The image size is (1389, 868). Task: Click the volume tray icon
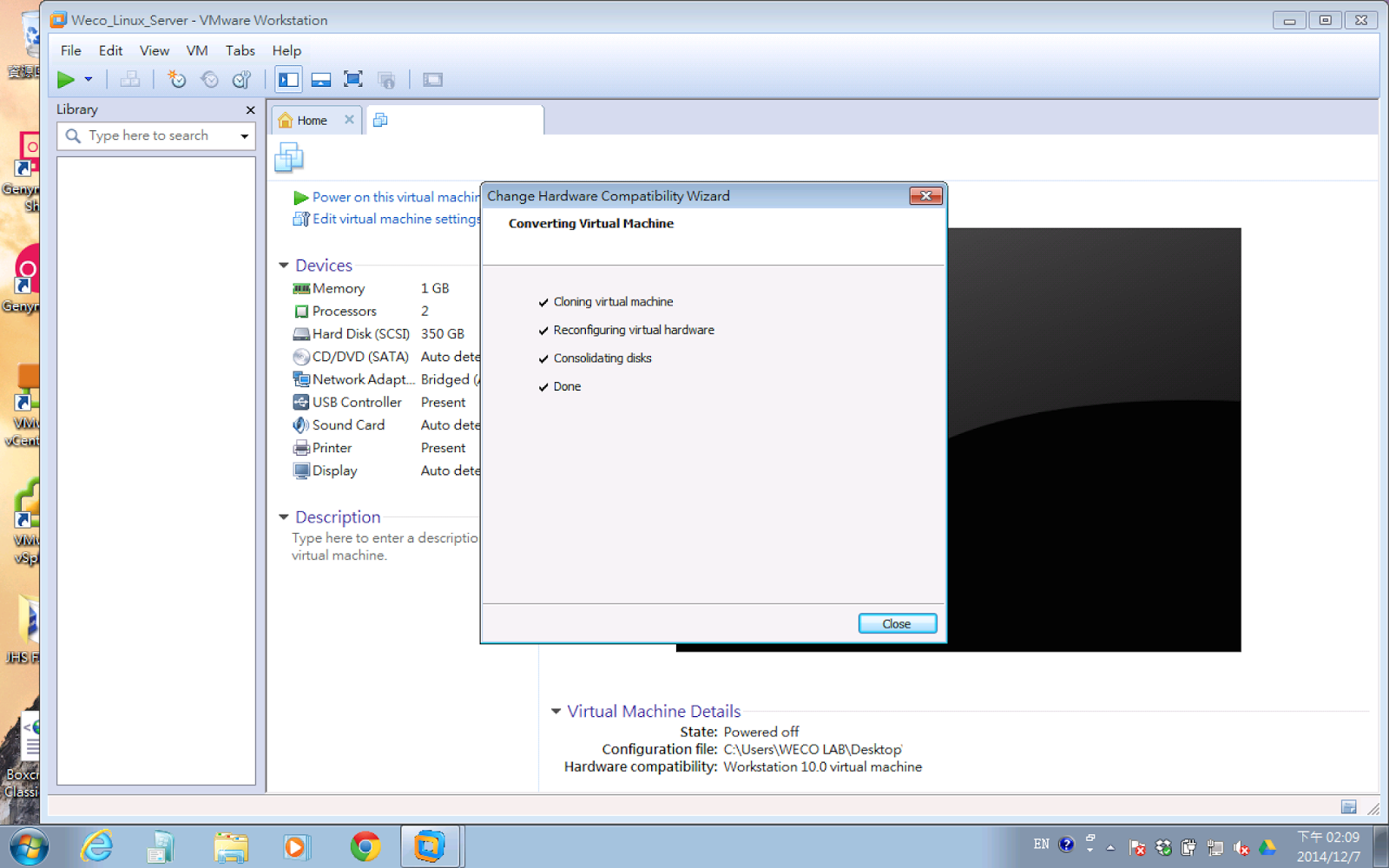[x=1241, y=848]
